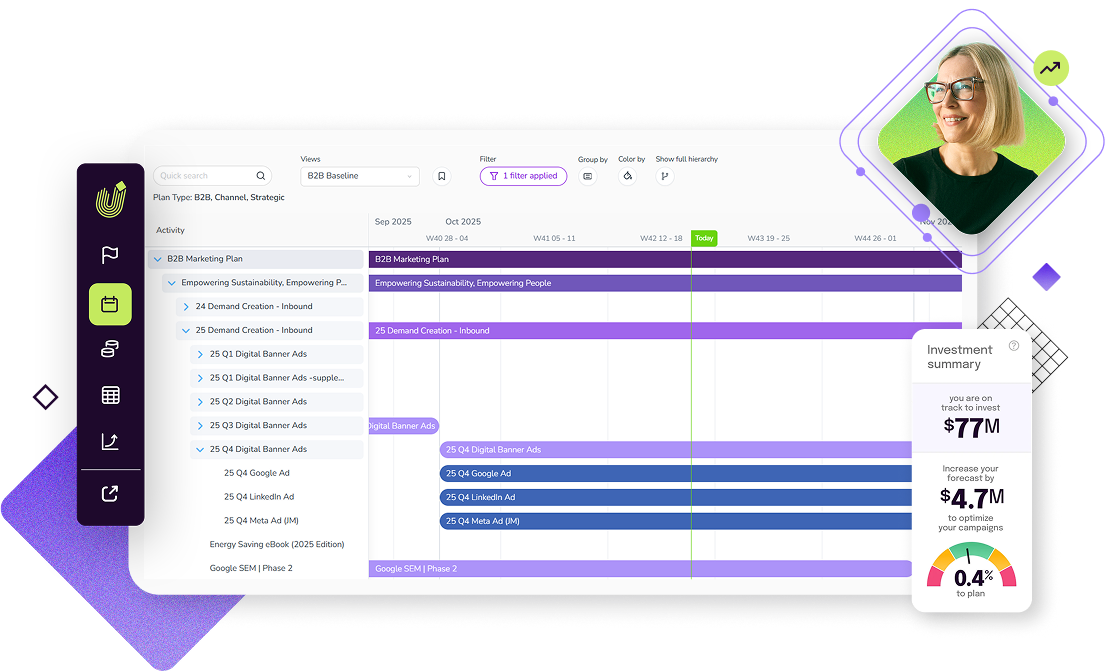The width and height of the screenshot is (1114, 671).
Task: Toggle Show full hierarchy button
Action: click(x=664, y=176)
